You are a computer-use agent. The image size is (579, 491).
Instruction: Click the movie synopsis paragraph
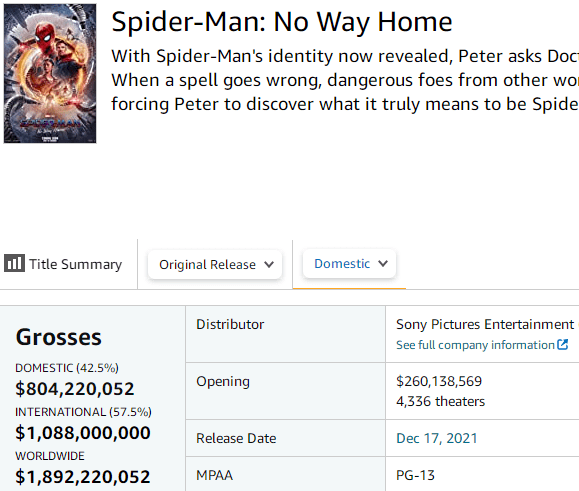click(345, 80)
